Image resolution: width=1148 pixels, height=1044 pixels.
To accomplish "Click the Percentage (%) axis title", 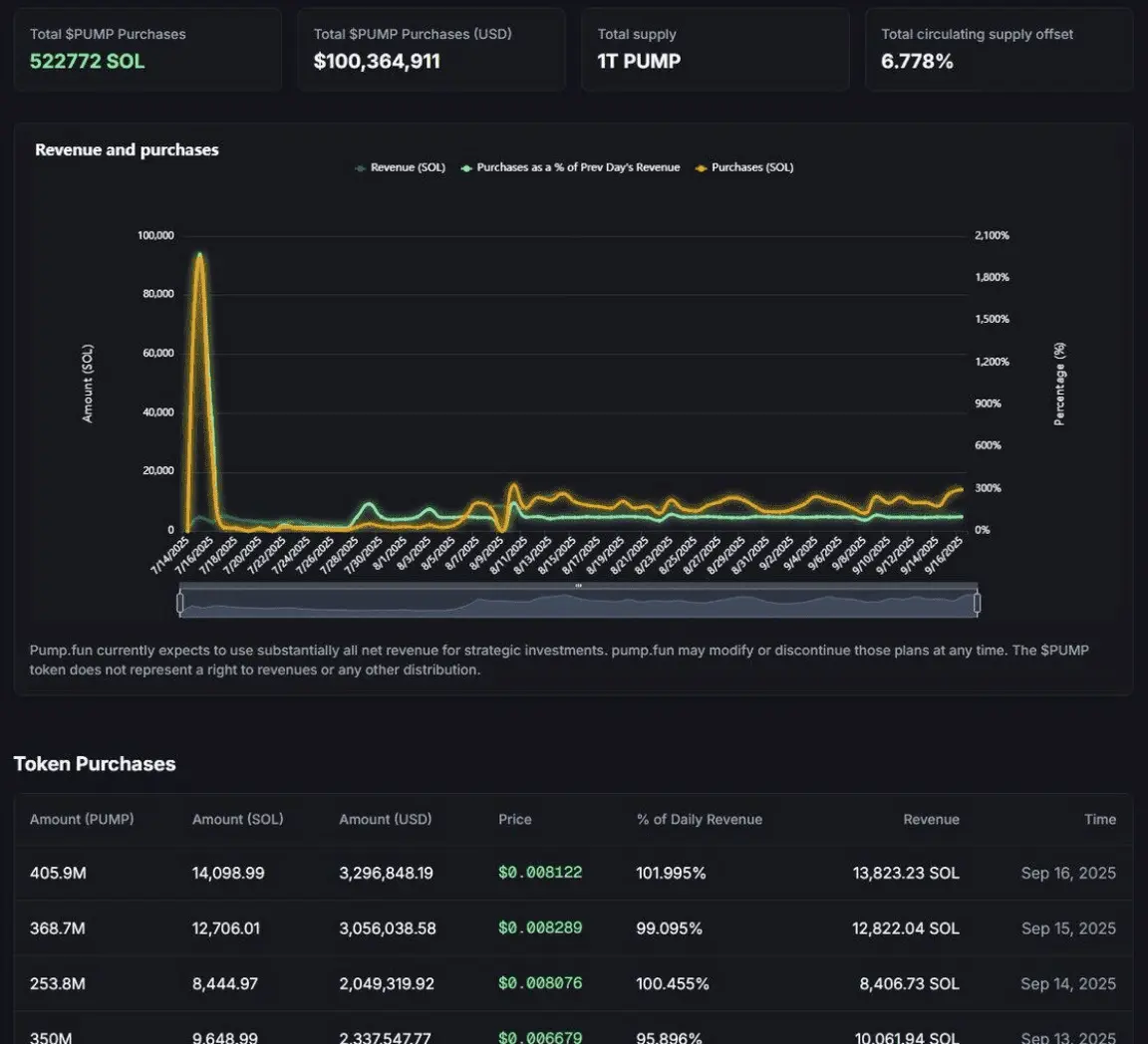I will [1059, 384].
